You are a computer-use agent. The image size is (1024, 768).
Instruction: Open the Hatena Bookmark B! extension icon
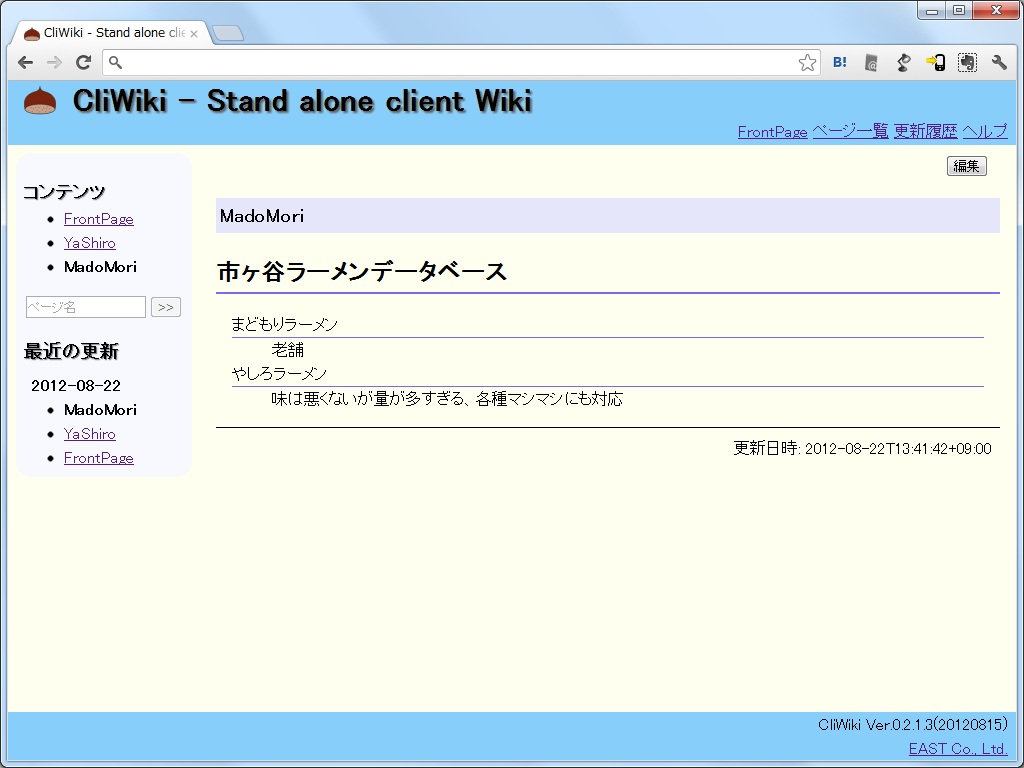[x=839, y=62]
